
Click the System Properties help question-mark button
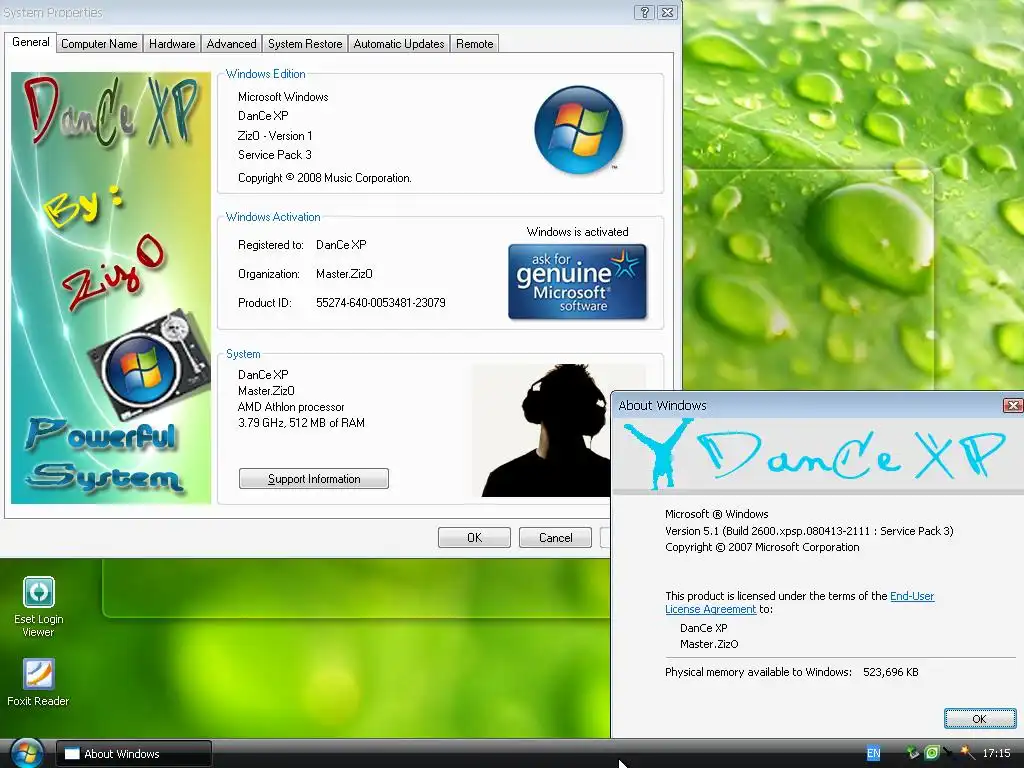coord(644,12)
